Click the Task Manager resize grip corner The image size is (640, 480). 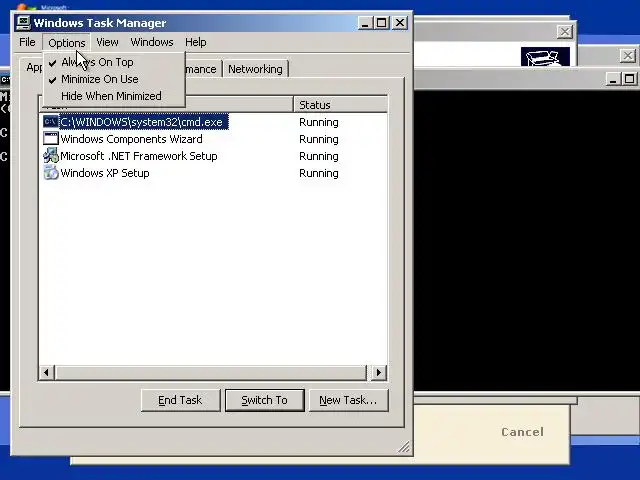(404, 447)
